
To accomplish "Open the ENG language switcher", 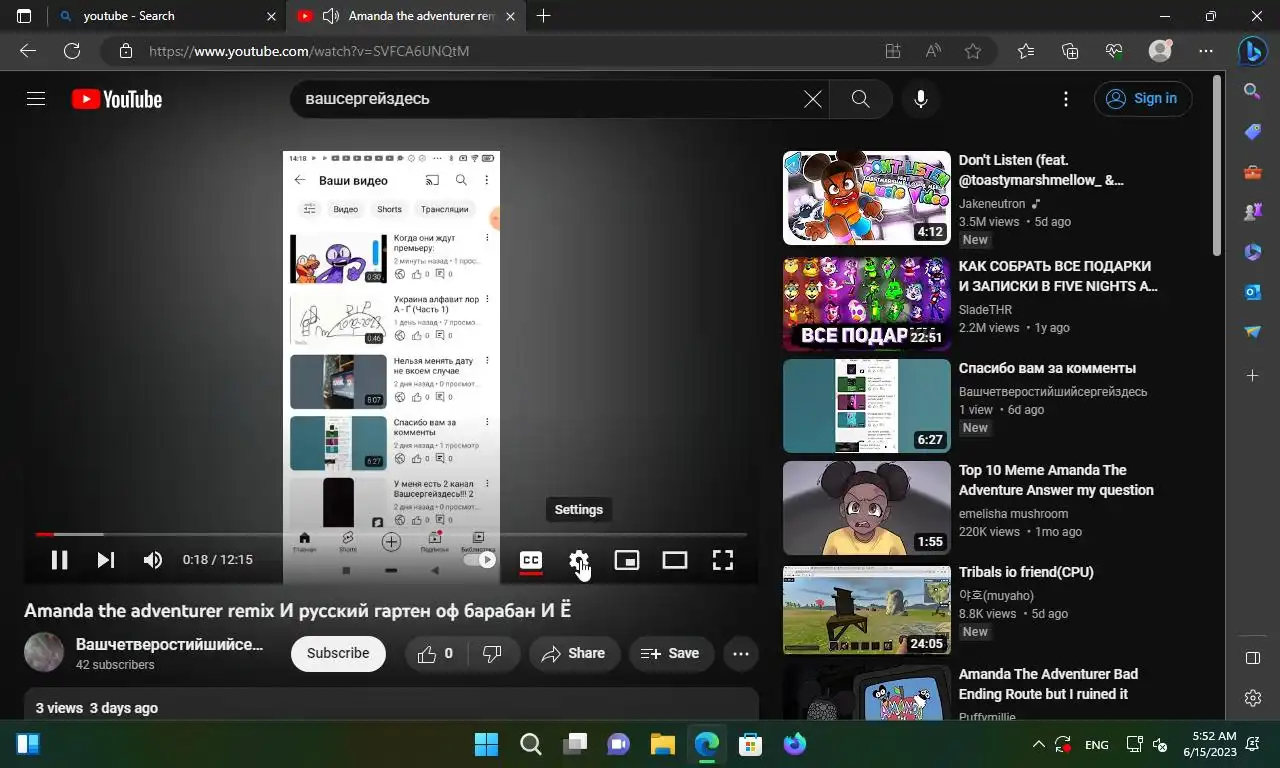I will click(x=1096, y=745).
